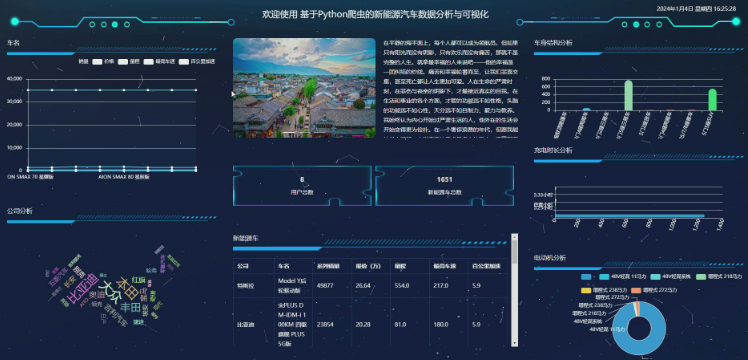748x360 pixels.
Task: Click the top line's last data point in 车名 chart
Action: [x=196, y=90]
